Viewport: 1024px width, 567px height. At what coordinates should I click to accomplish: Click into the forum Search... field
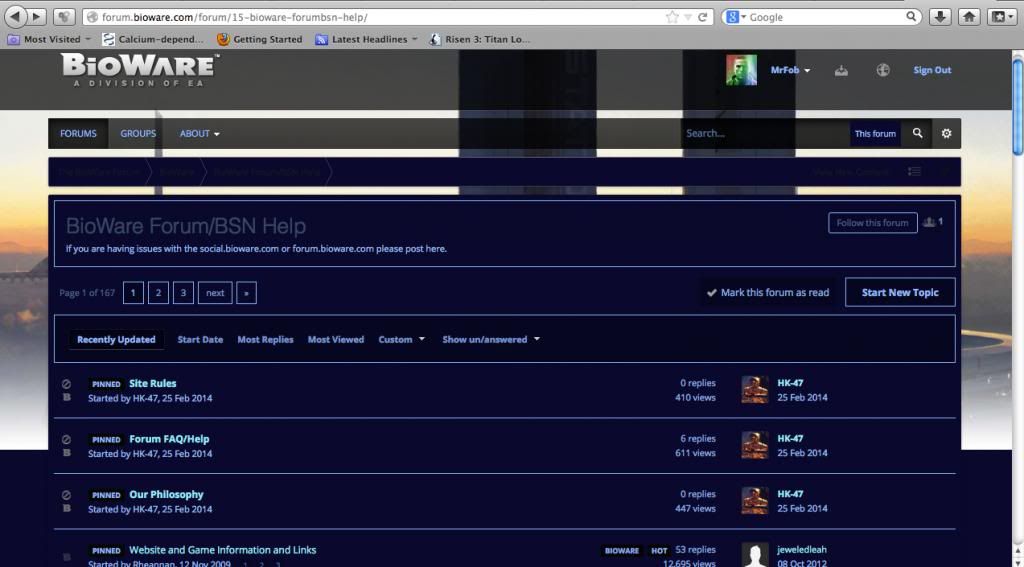click(x=764, y=133)
